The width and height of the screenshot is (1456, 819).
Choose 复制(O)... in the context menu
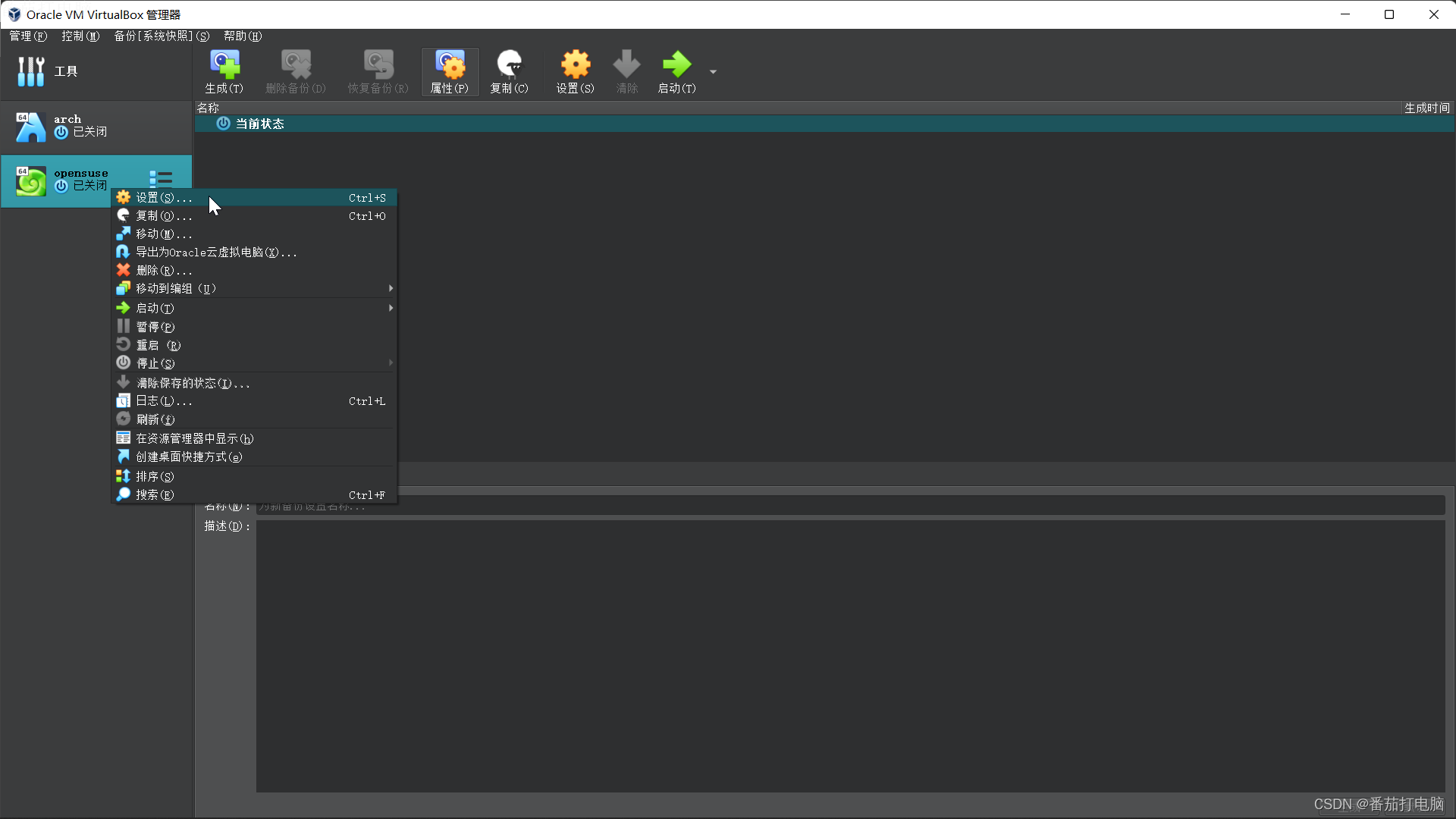(x=254, y=216)
